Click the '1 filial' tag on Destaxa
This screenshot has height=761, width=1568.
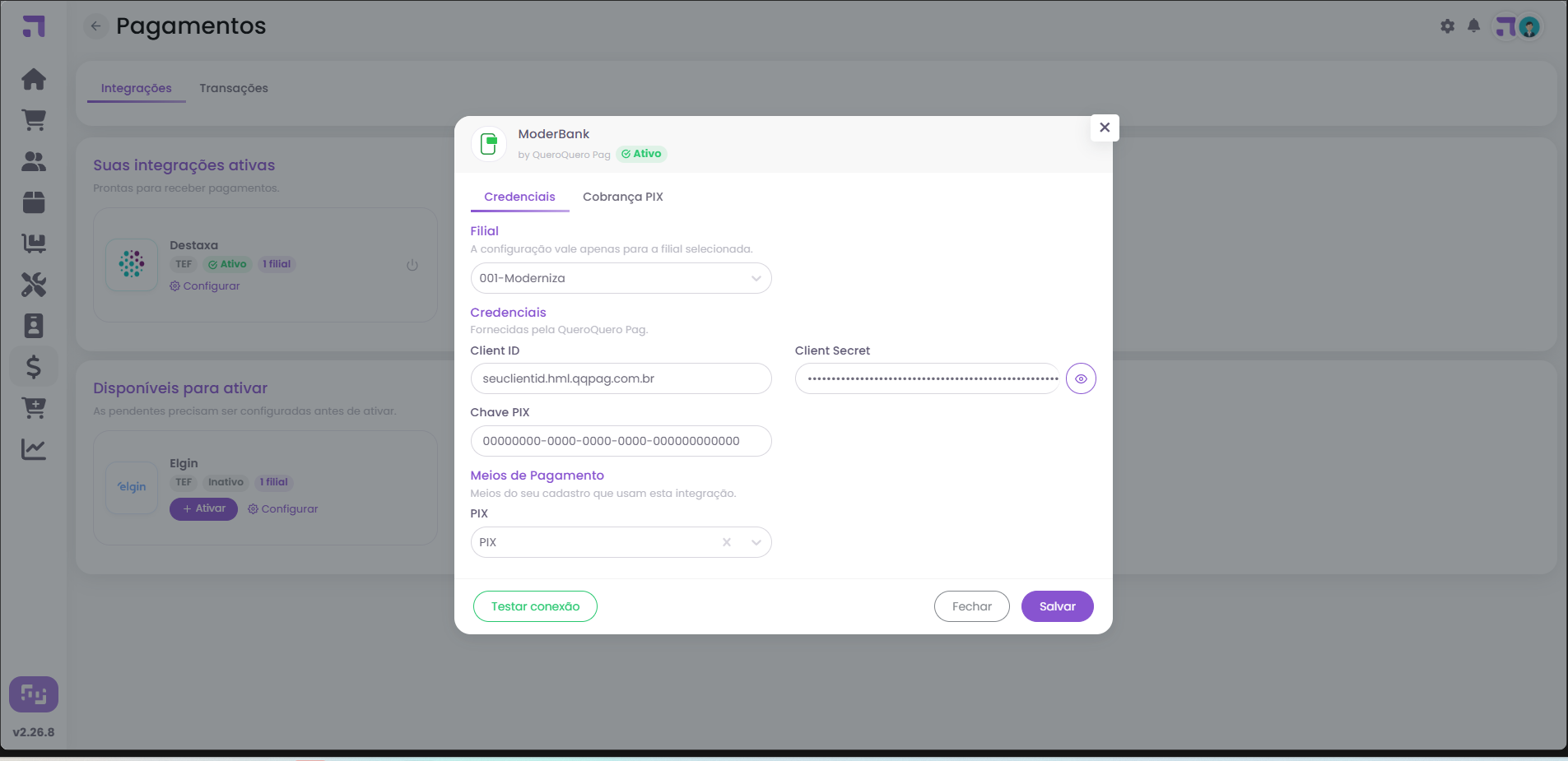click(277, 264)
